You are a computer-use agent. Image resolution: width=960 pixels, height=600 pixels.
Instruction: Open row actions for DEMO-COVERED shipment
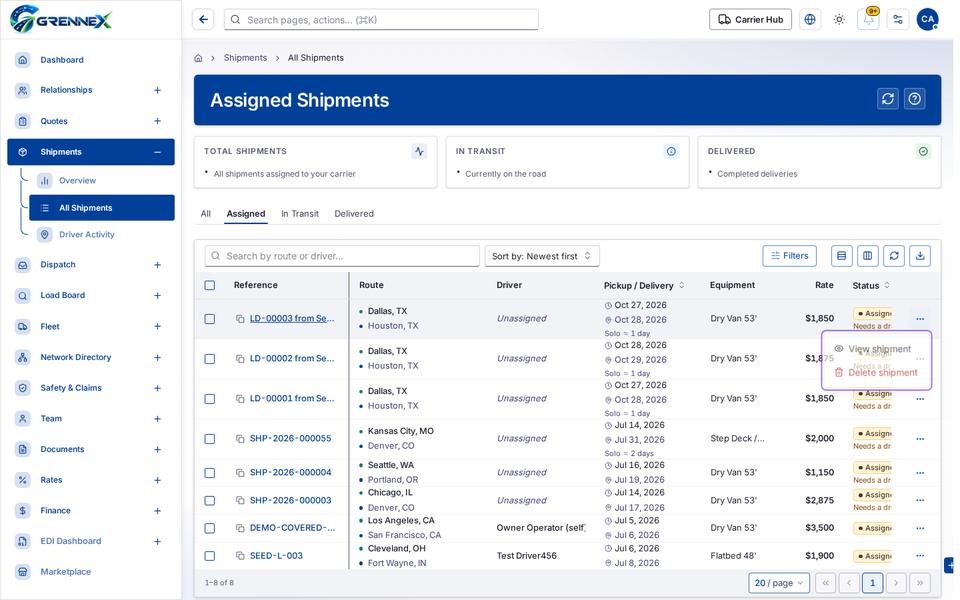point(920,528)
